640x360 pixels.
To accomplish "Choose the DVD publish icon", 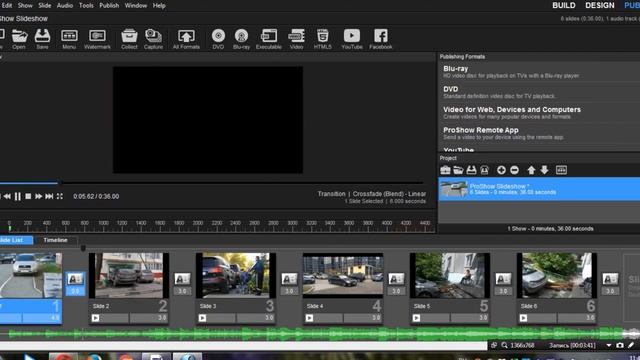I will point(218,39).
